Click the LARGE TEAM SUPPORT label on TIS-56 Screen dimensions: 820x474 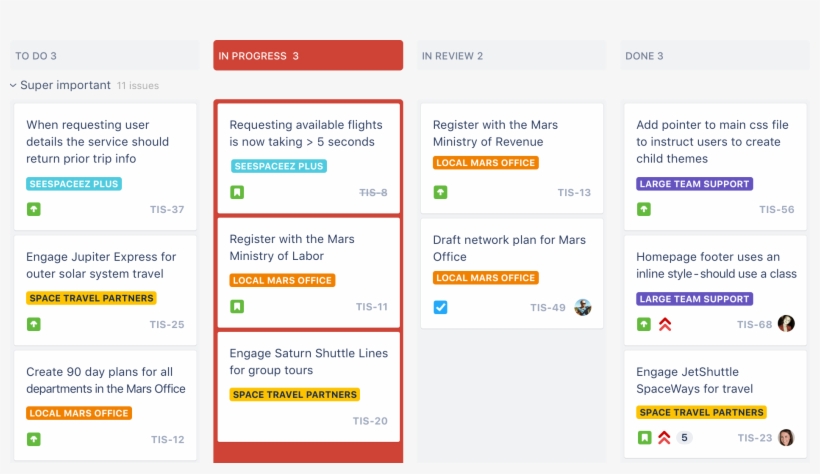pos(694,184)
